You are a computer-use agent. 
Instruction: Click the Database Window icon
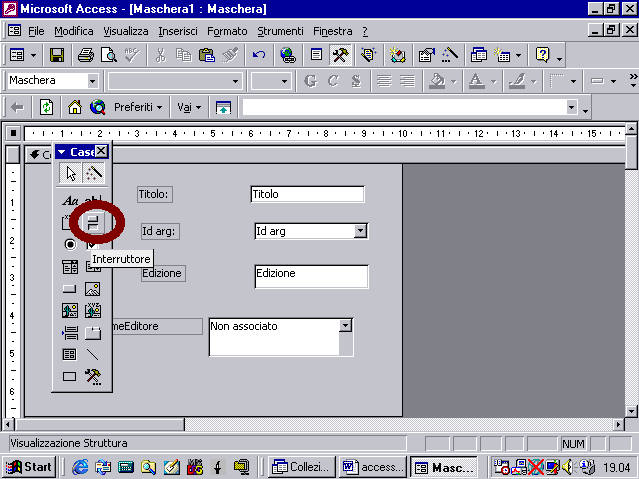tap(479, 55)
